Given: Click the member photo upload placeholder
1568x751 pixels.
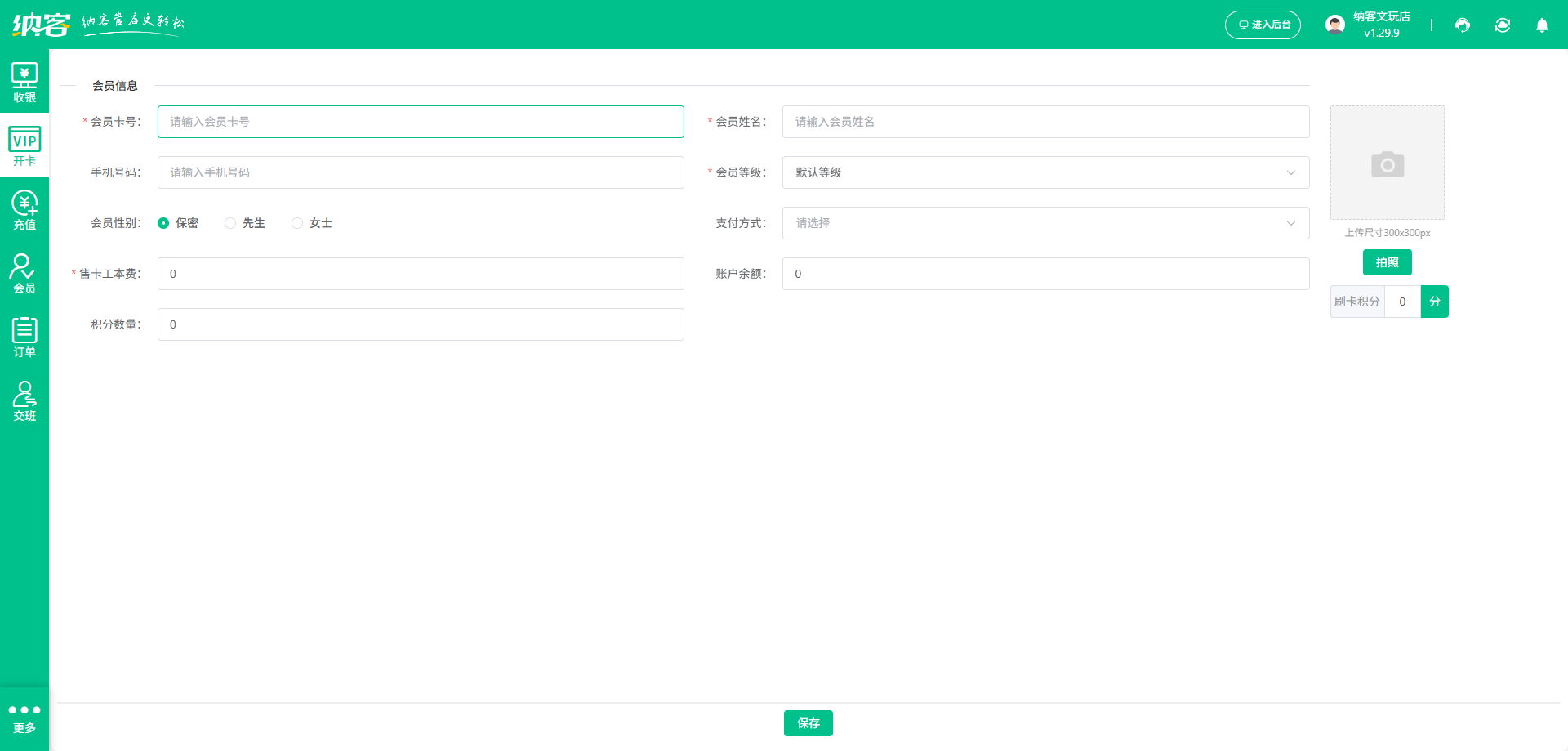Looking at the screenshot, I should 1387,163.
